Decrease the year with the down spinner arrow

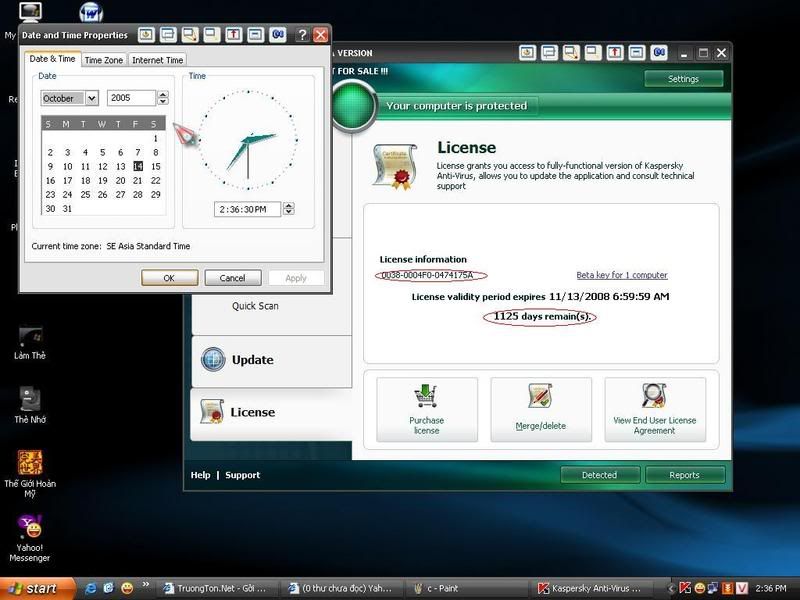pyautogui.click(x=163, y=102)
